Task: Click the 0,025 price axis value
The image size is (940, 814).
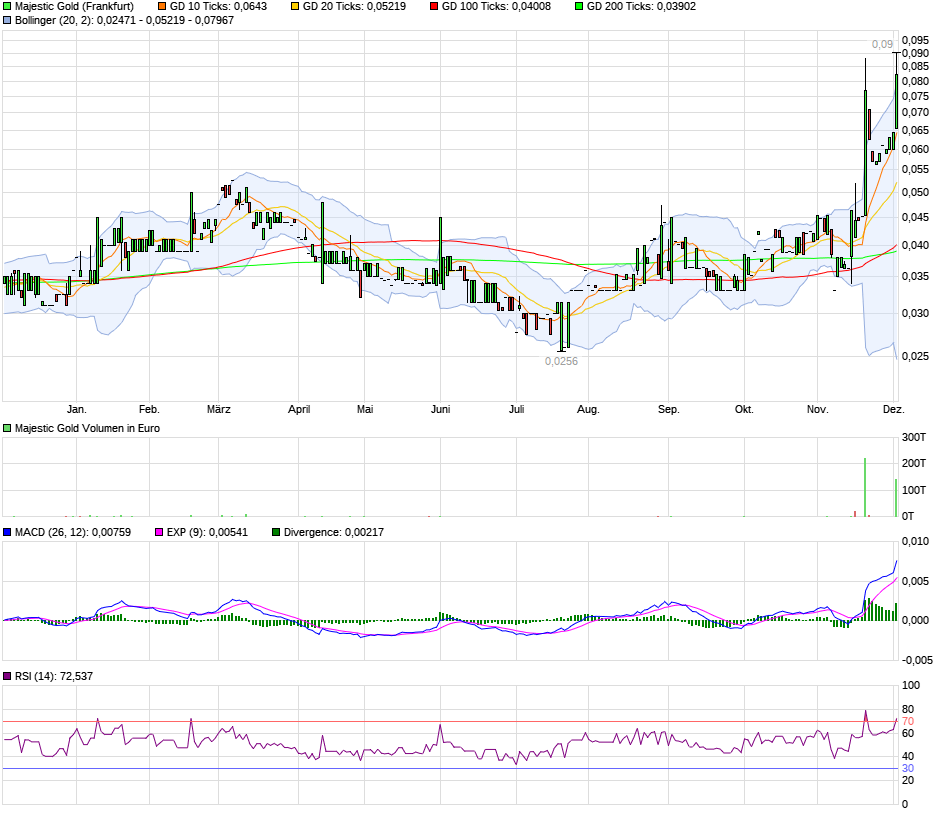Action: [915, 356]
